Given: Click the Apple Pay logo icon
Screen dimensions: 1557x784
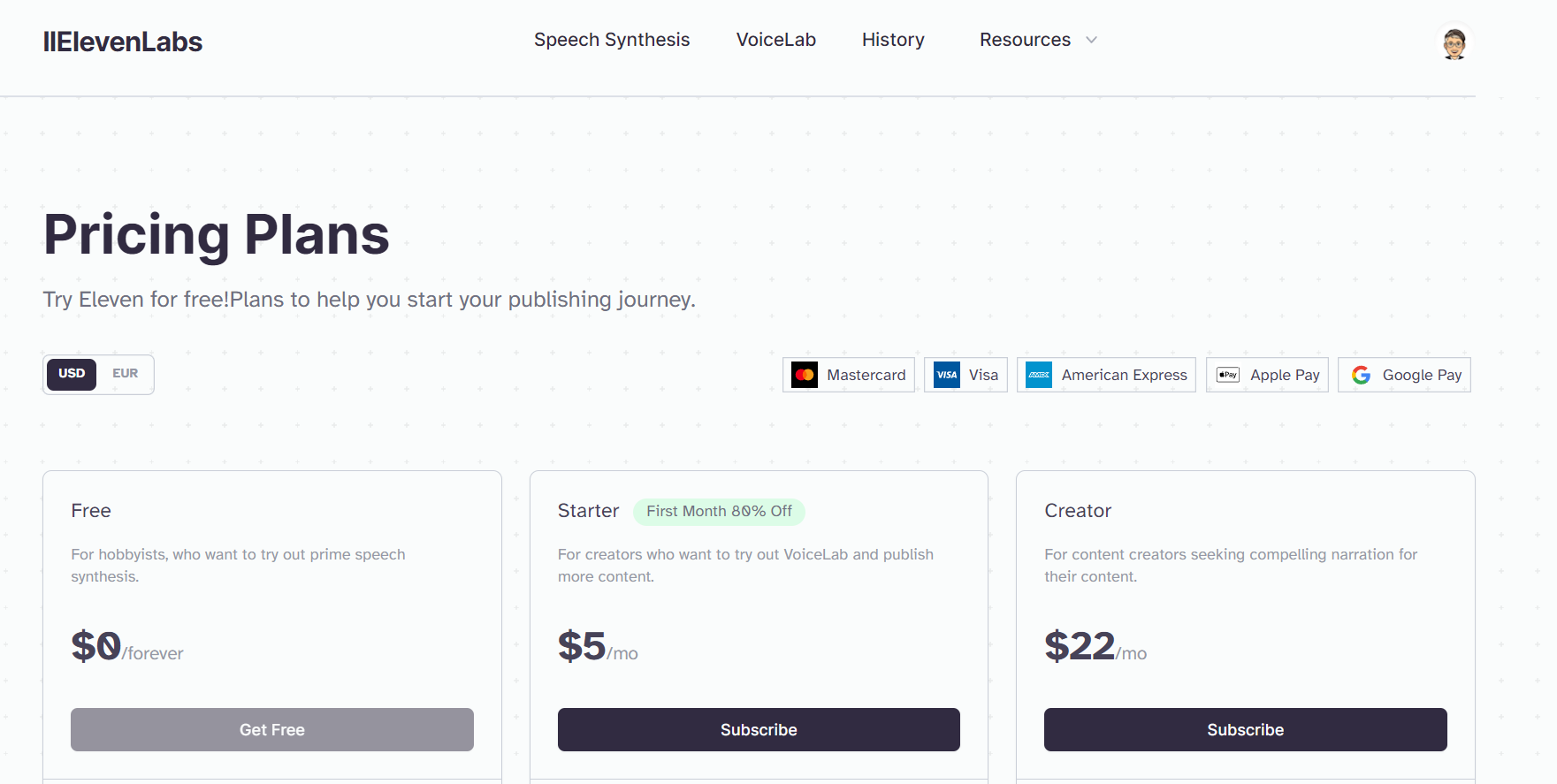Looking at the screenshot, I should pyautogui.click(x=1228, y=375).
